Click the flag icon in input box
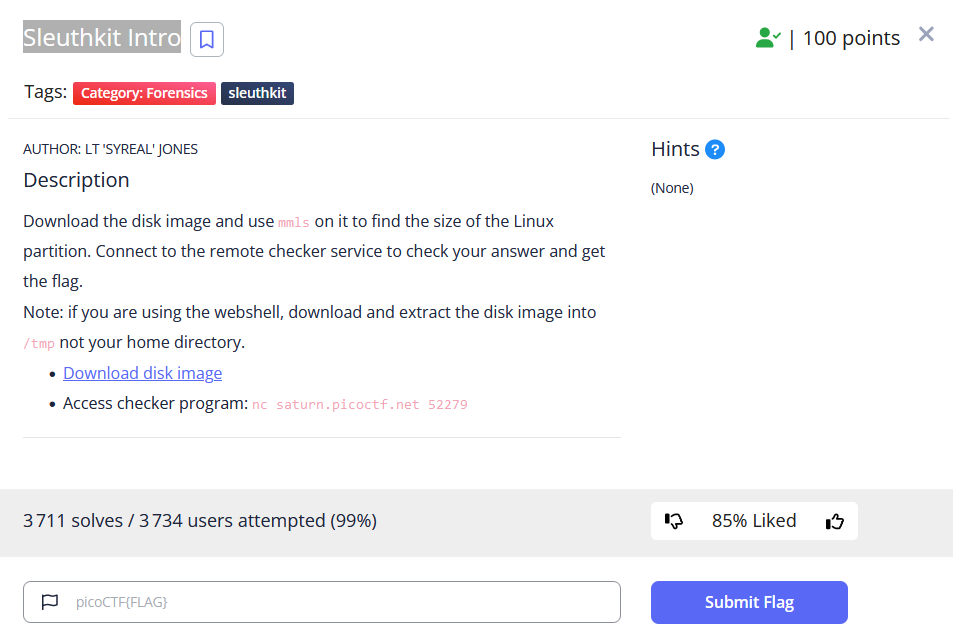 point(50,602)
